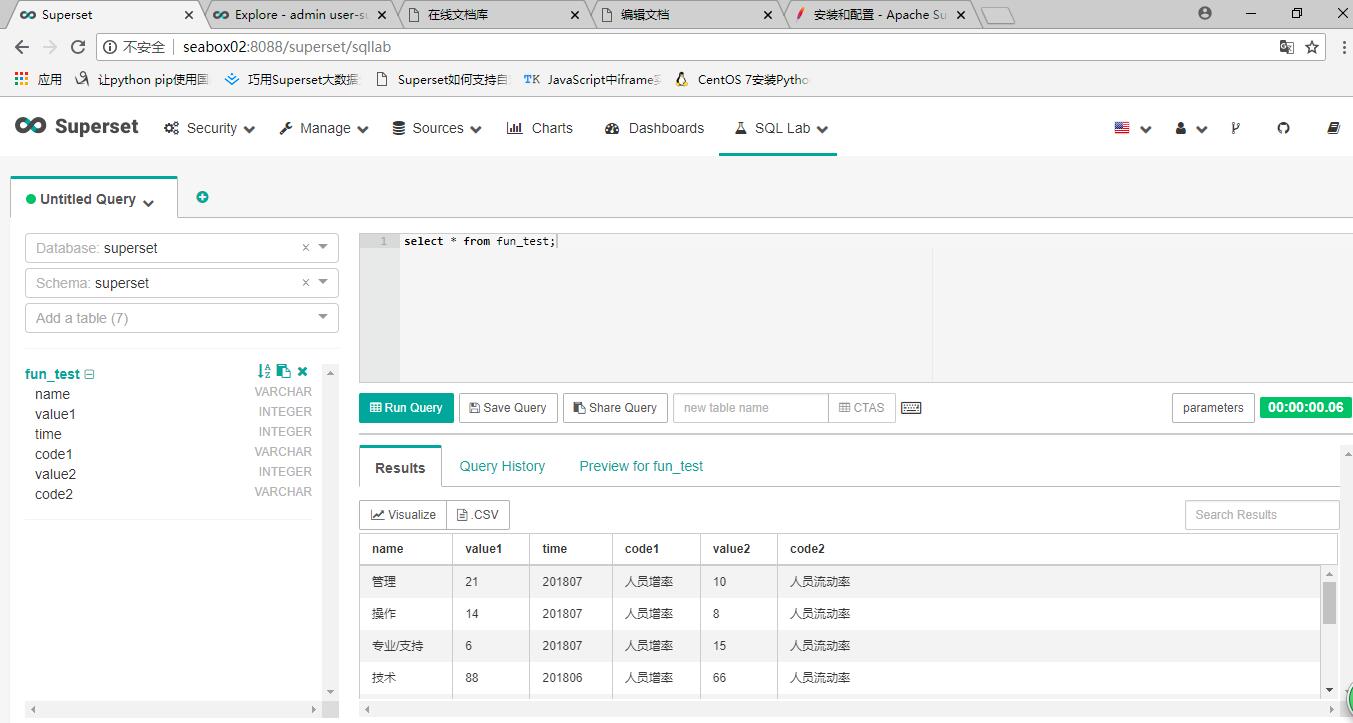Open the Security menu
1353x723 pixels.
[x=209, y=128]
